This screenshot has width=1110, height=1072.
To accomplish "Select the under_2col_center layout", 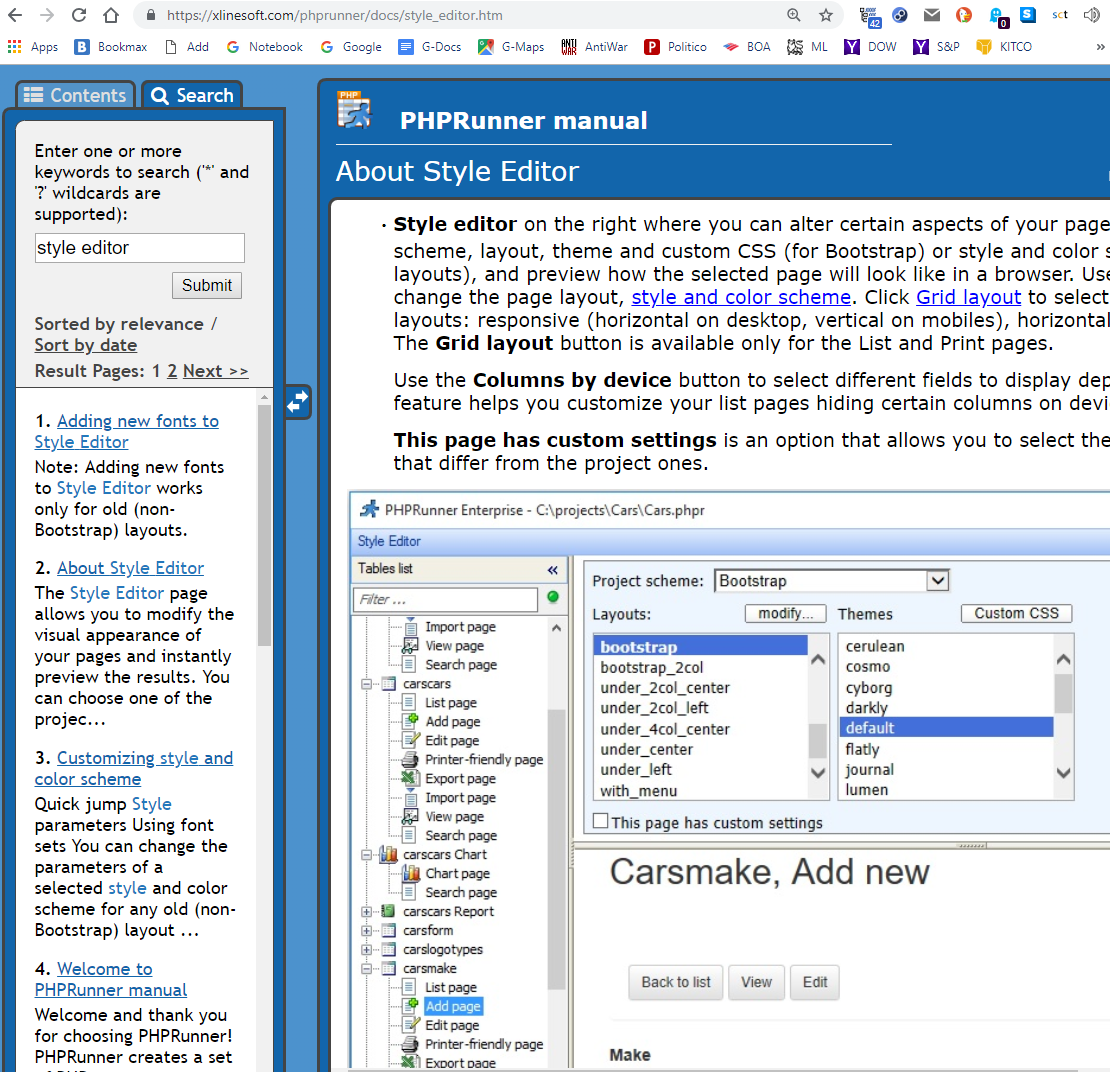I will [x=665, y=688].
